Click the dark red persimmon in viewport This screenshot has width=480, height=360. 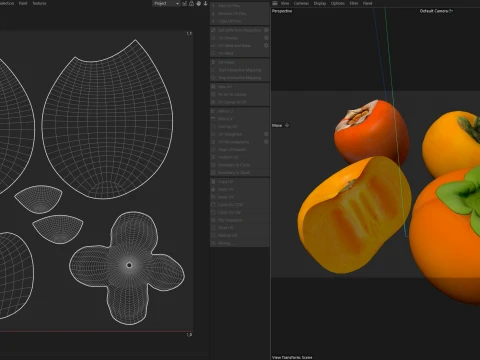371,132
